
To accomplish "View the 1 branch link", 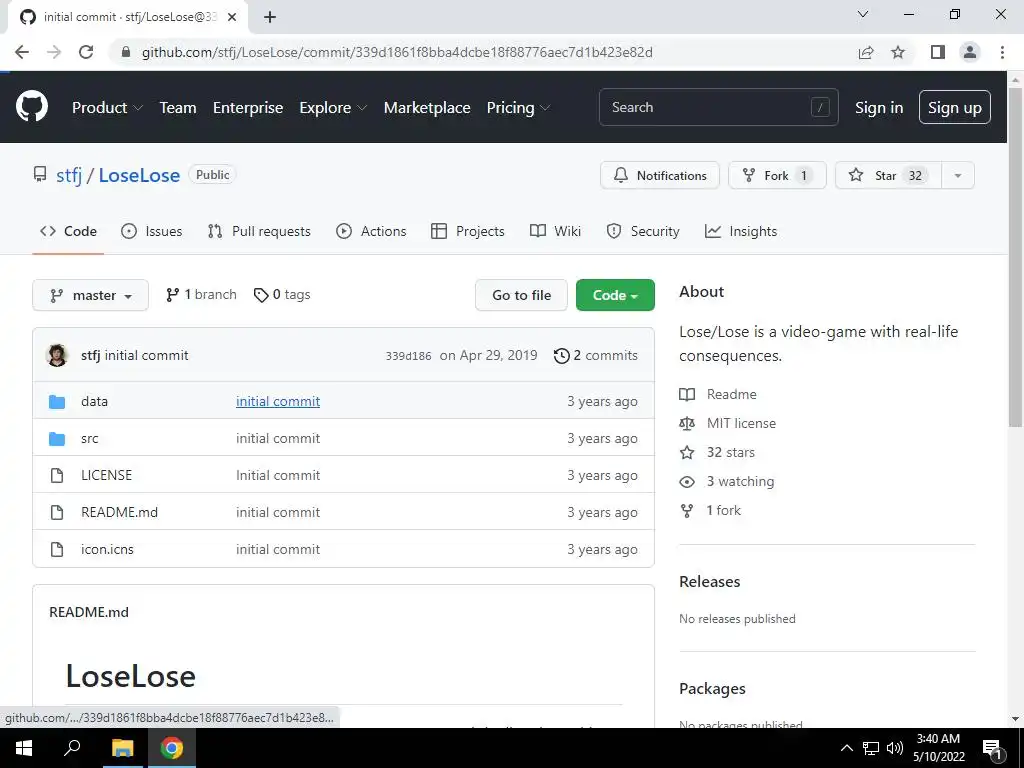I will tap(201, 295).
